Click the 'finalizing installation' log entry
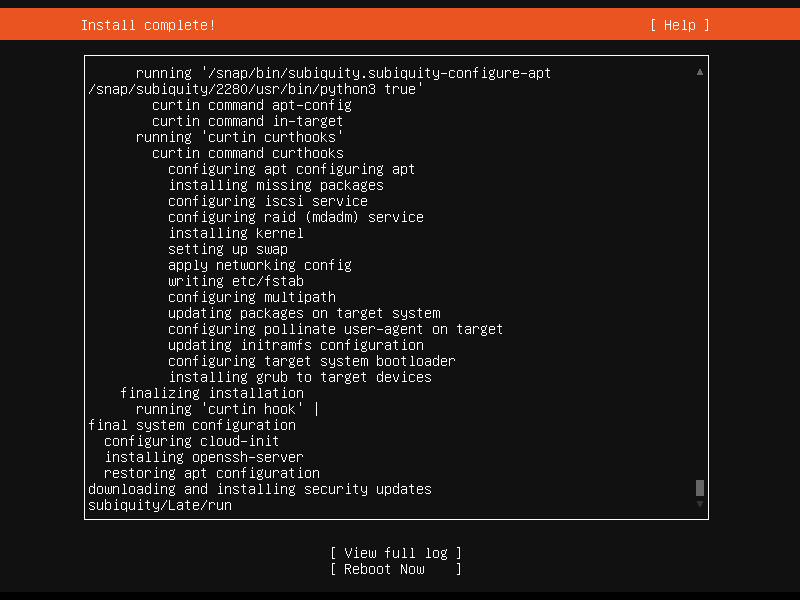Viewport: 800px width, 600px height. pos(211,393)
